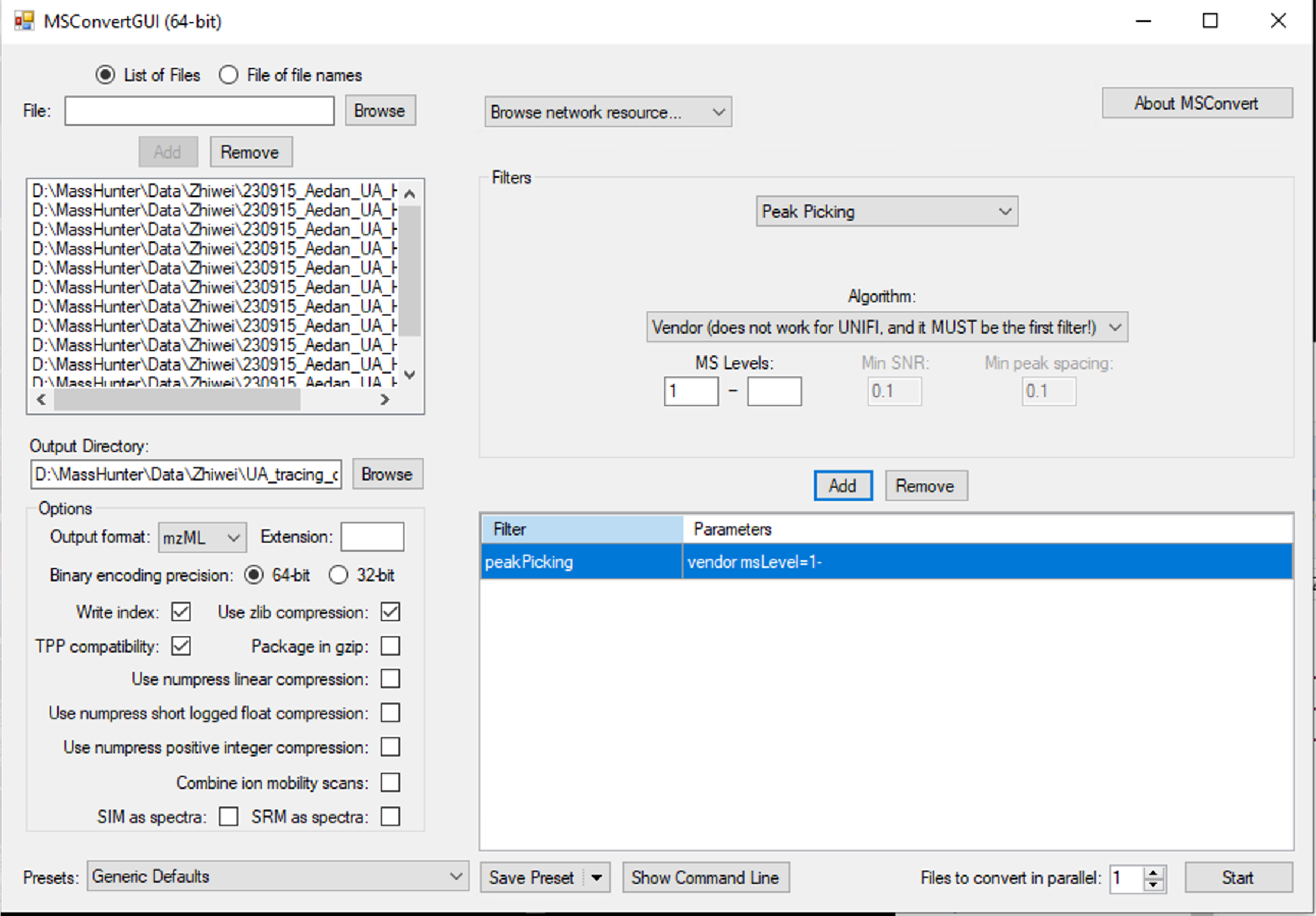Increase files to convert in parallel
Viewport: 1316px width, 916px height.
click(x=1153, y=872)
